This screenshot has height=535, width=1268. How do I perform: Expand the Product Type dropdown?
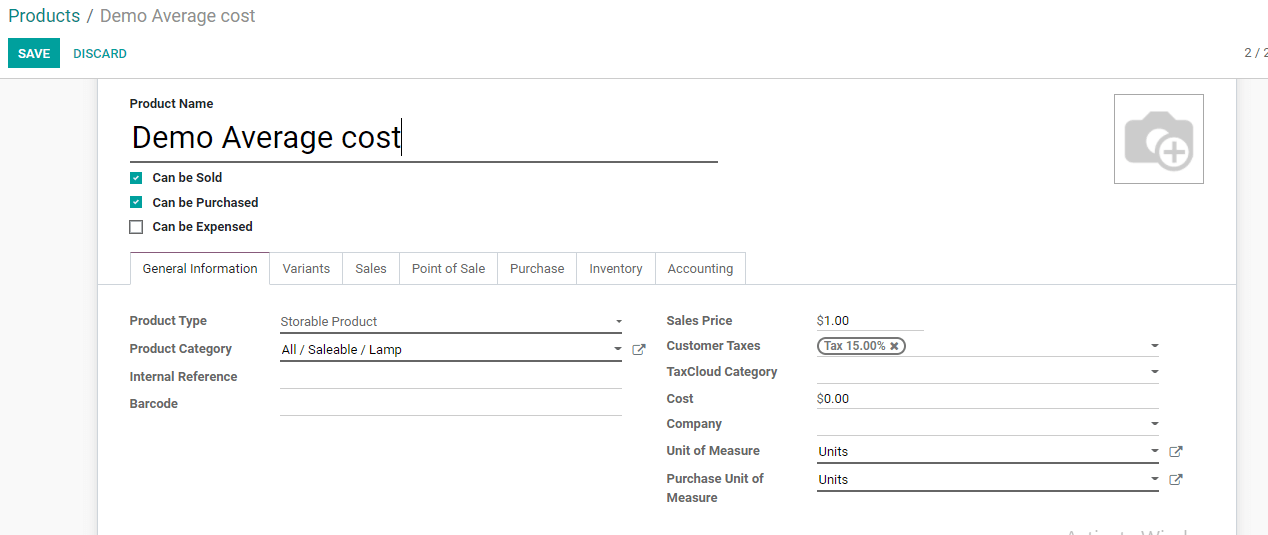(x=450, y=322)
